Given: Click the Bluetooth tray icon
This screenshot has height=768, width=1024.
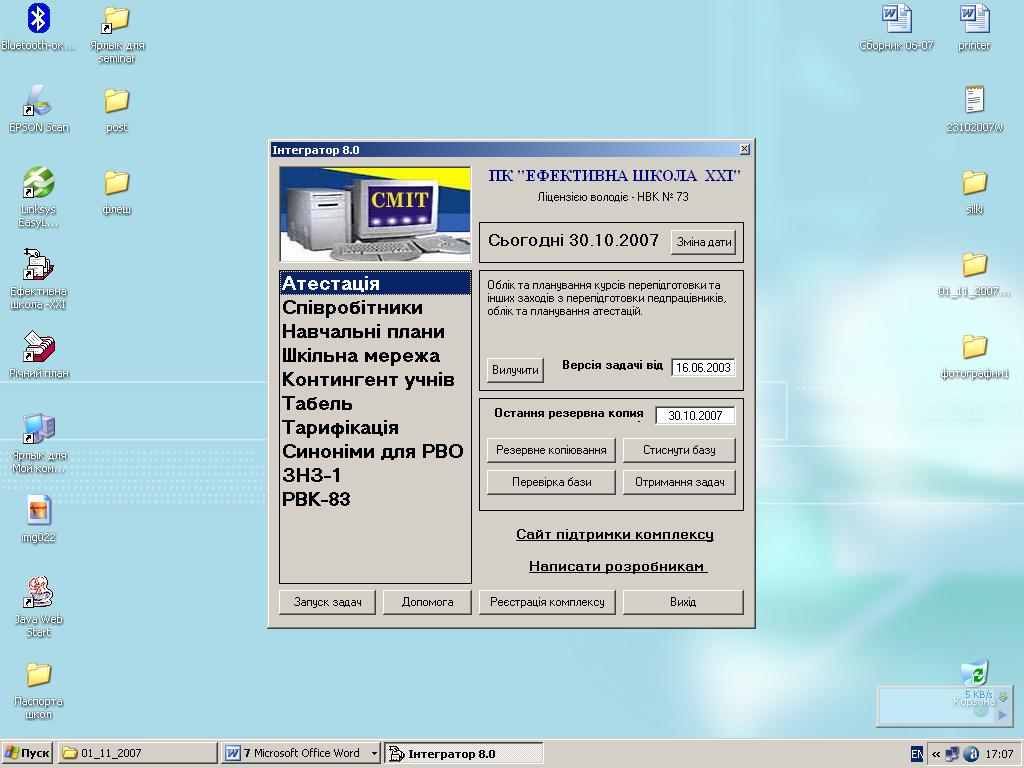Looking at the screenshot, I should (x=971, y=754).
